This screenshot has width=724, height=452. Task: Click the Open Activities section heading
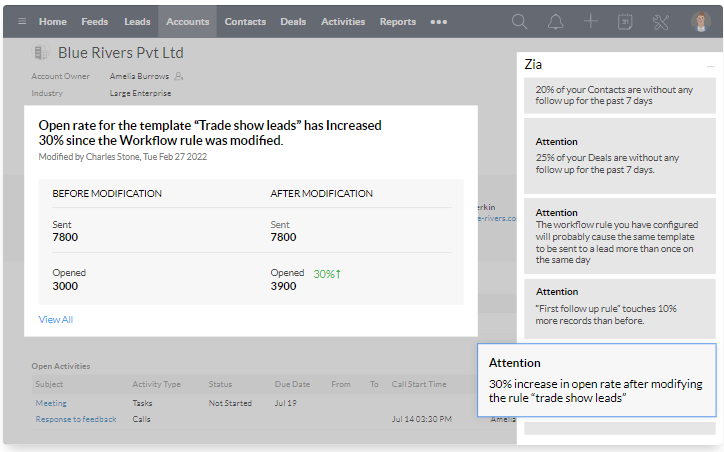tap(60, 366)
